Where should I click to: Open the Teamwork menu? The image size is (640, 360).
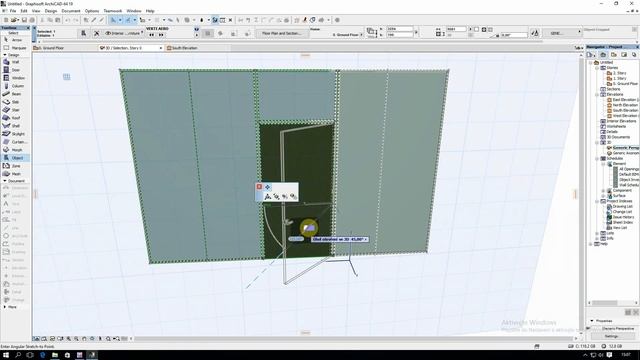[x=113, y=11]
